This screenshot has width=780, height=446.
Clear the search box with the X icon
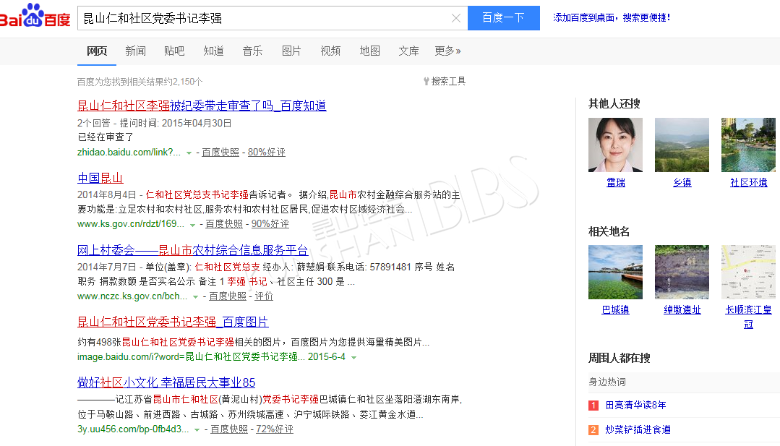tap(456, 18)
